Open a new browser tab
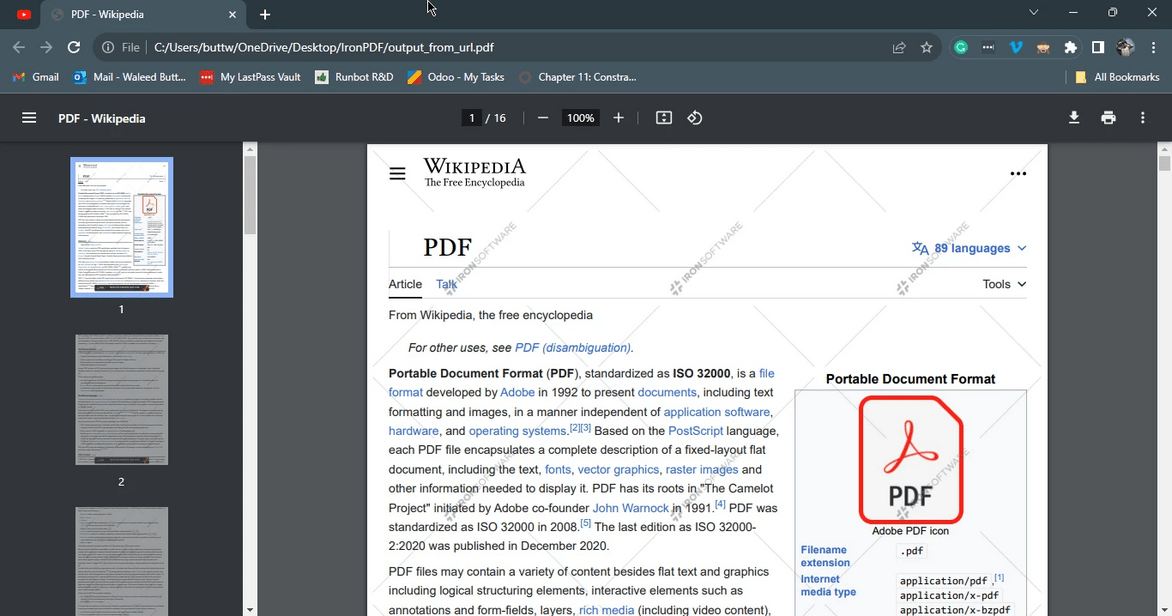This screenshot has height=616, width=1172. [265, 14]
